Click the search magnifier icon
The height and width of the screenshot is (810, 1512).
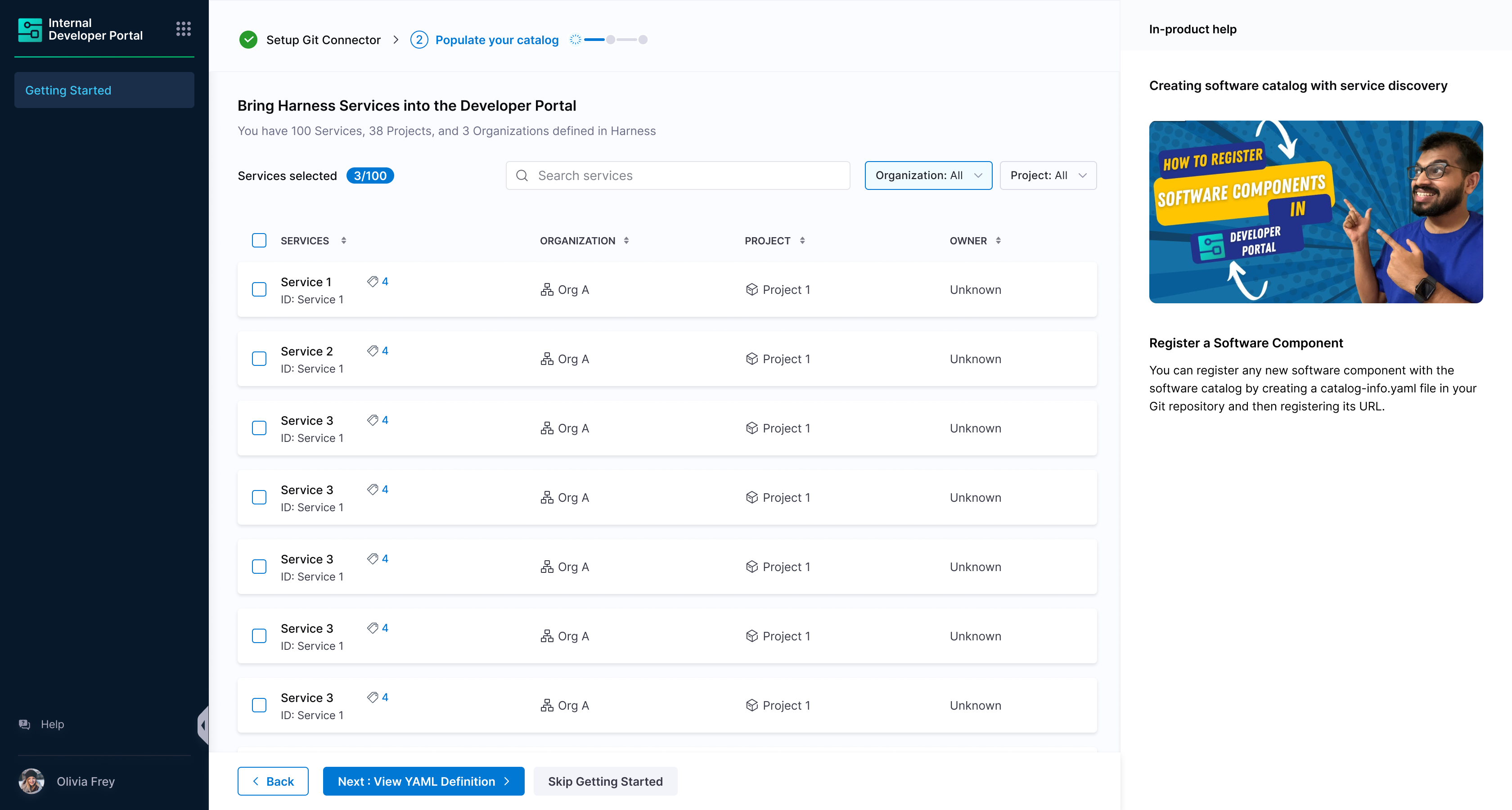click(x=522, y=175)
